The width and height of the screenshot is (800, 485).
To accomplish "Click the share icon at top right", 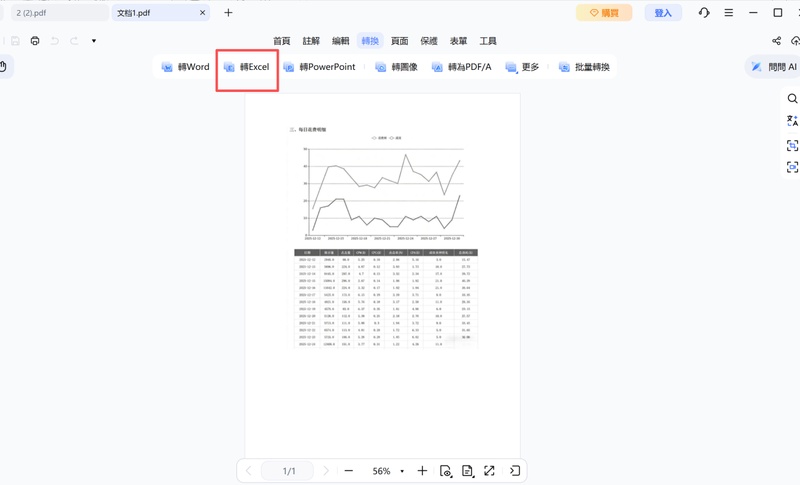I will point(777,41).
